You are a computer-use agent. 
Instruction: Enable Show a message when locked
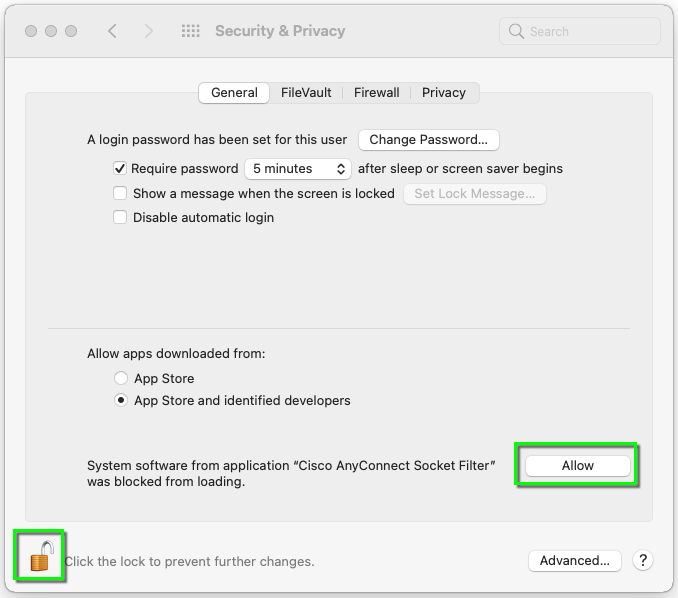pyautogui.click(x=120, y=194)
